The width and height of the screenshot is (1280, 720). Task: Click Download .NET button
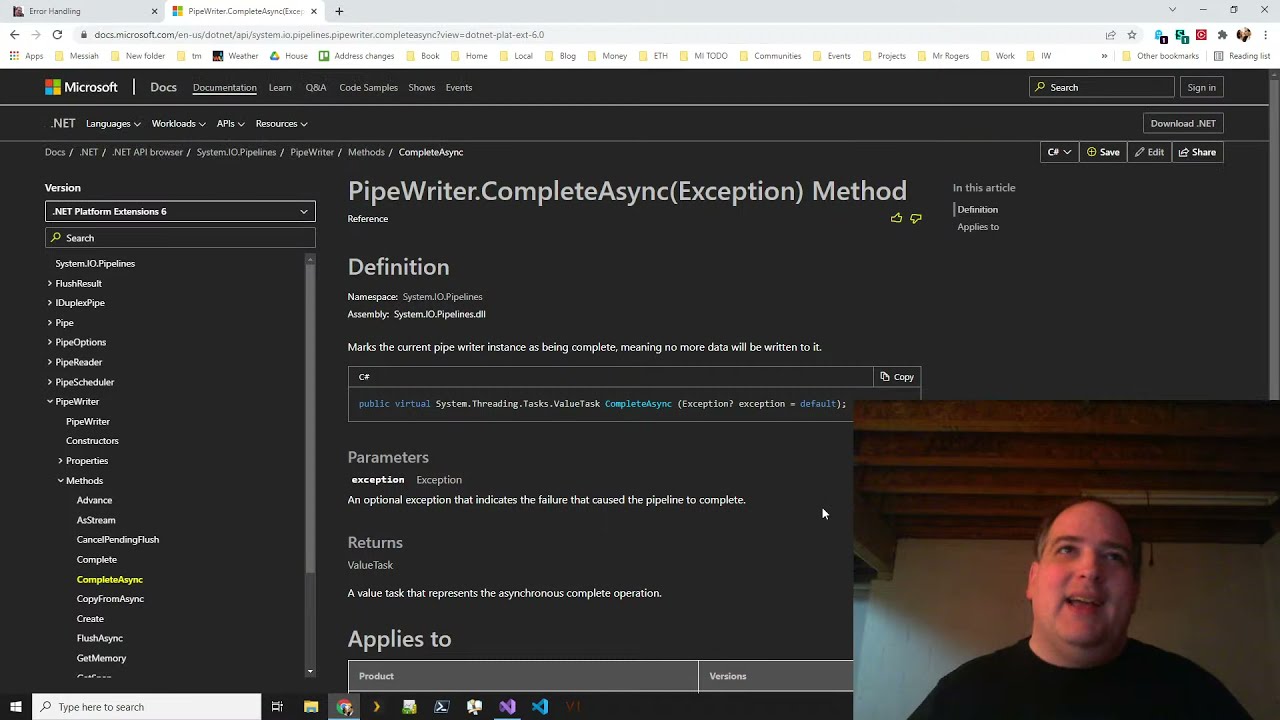1183,123
